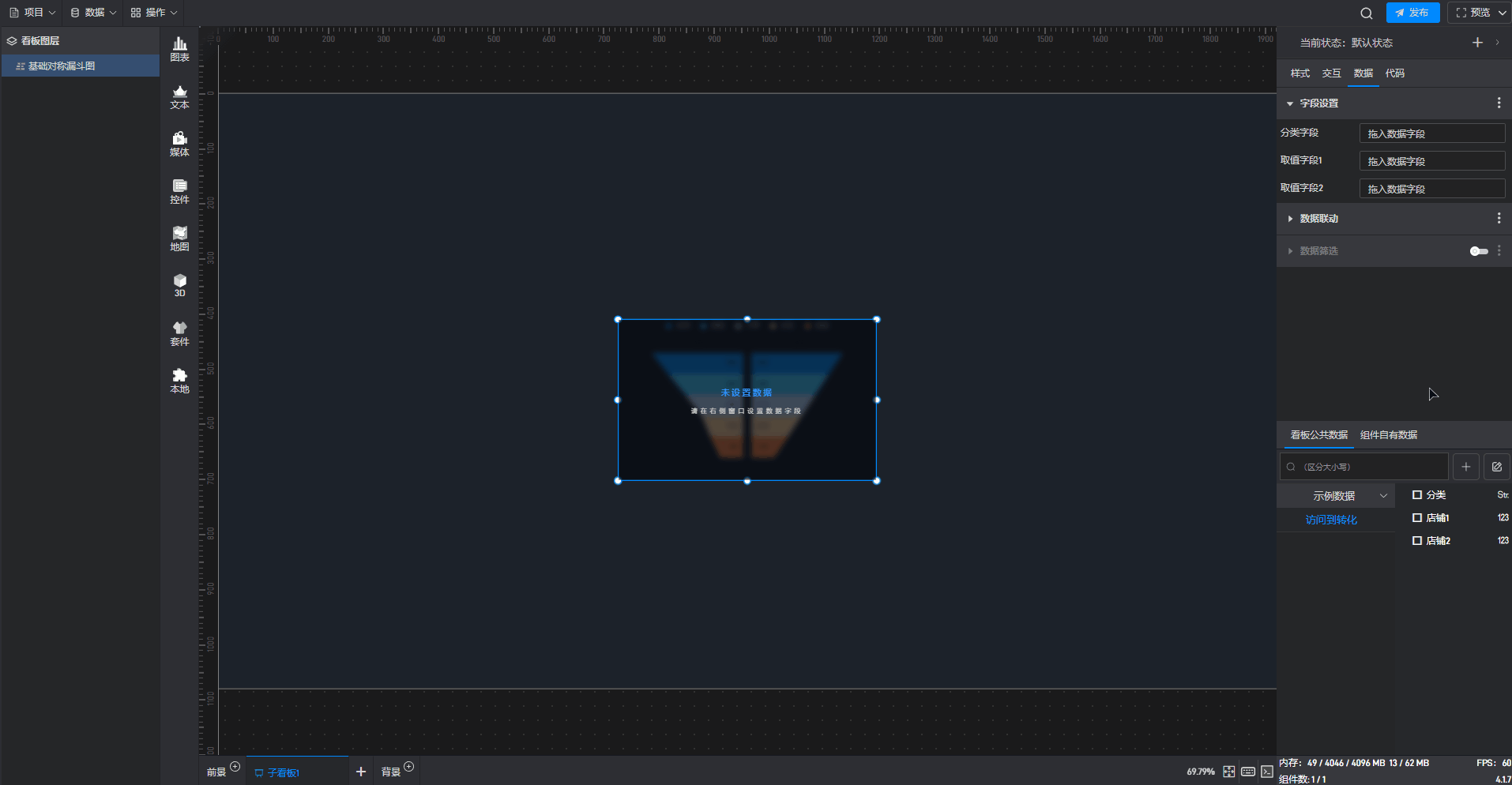Switch to the 样式 tab
Viewport: 1512px width, 785px height.
pyautogui.click(x=1299, y=73)
